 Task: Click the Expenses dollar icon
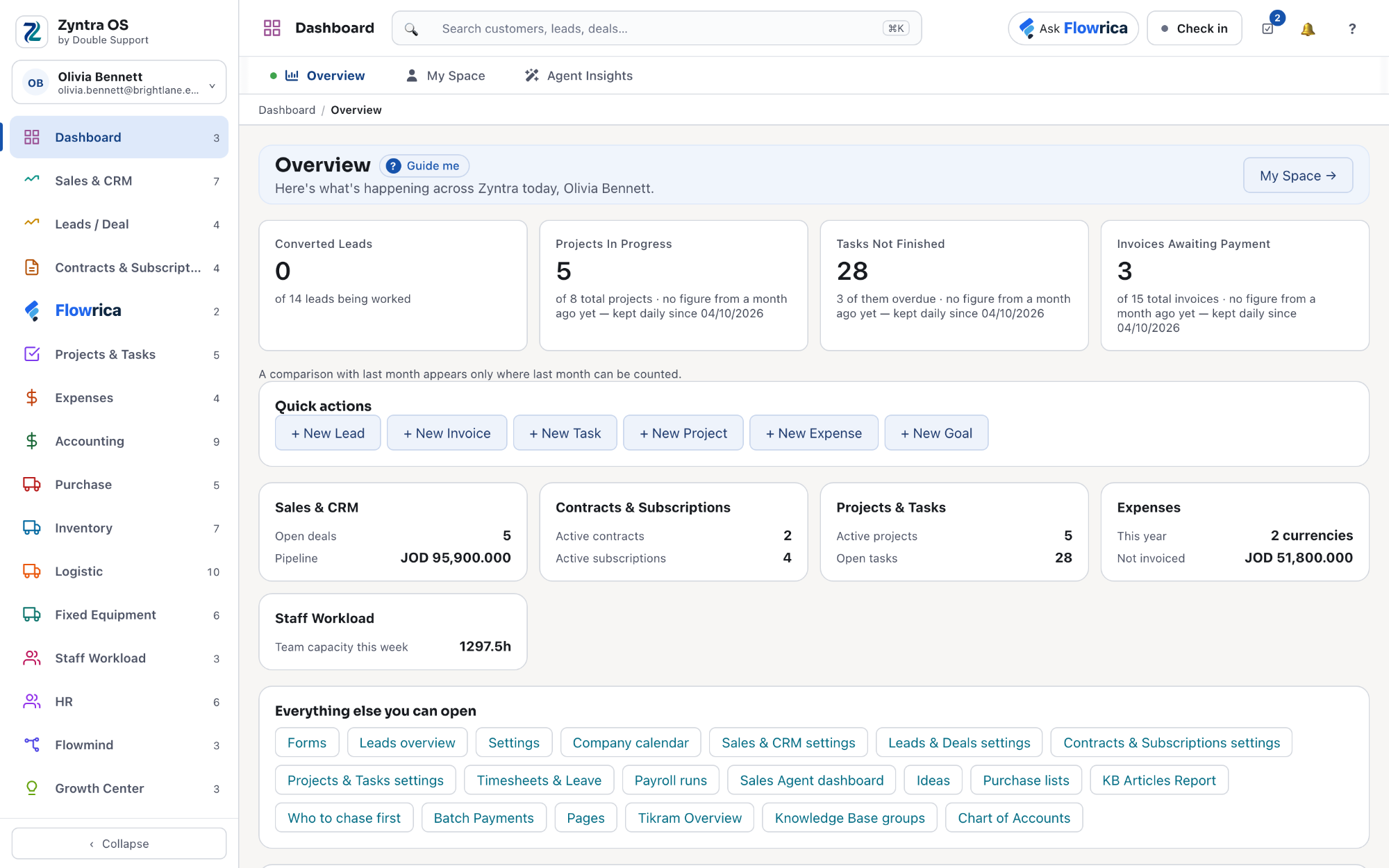[x=32, y=398]
